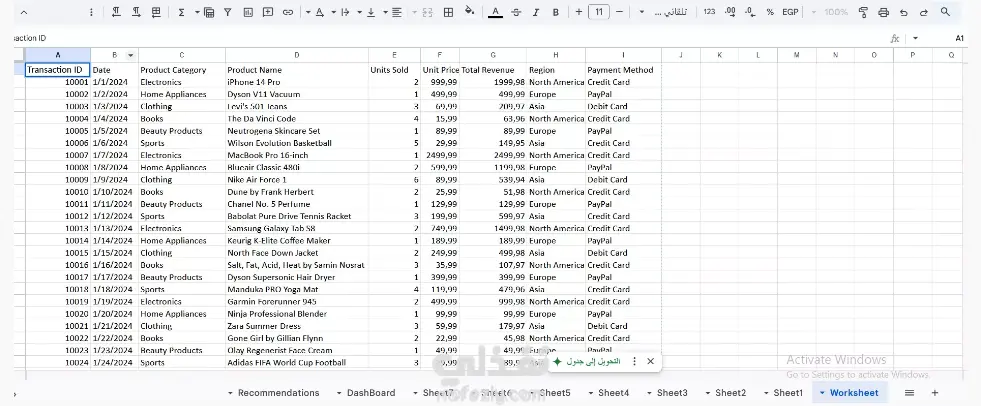981x406 pixels.
Task: Increase font size with plus button
Action: click(579, 12)
